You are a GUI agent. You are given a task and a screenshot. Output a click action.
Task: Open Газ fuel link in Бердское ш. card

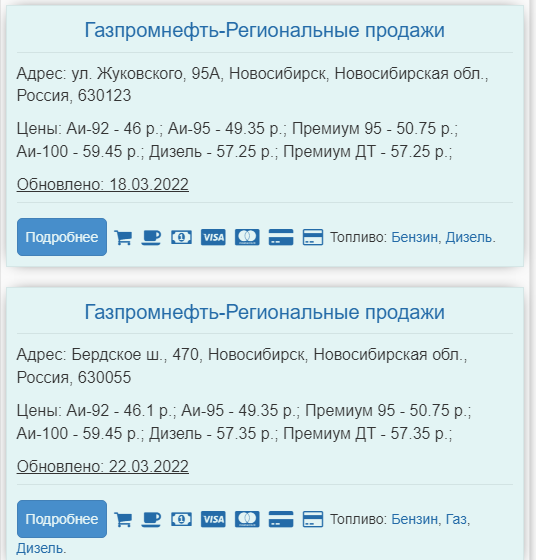tap(457, 519)
